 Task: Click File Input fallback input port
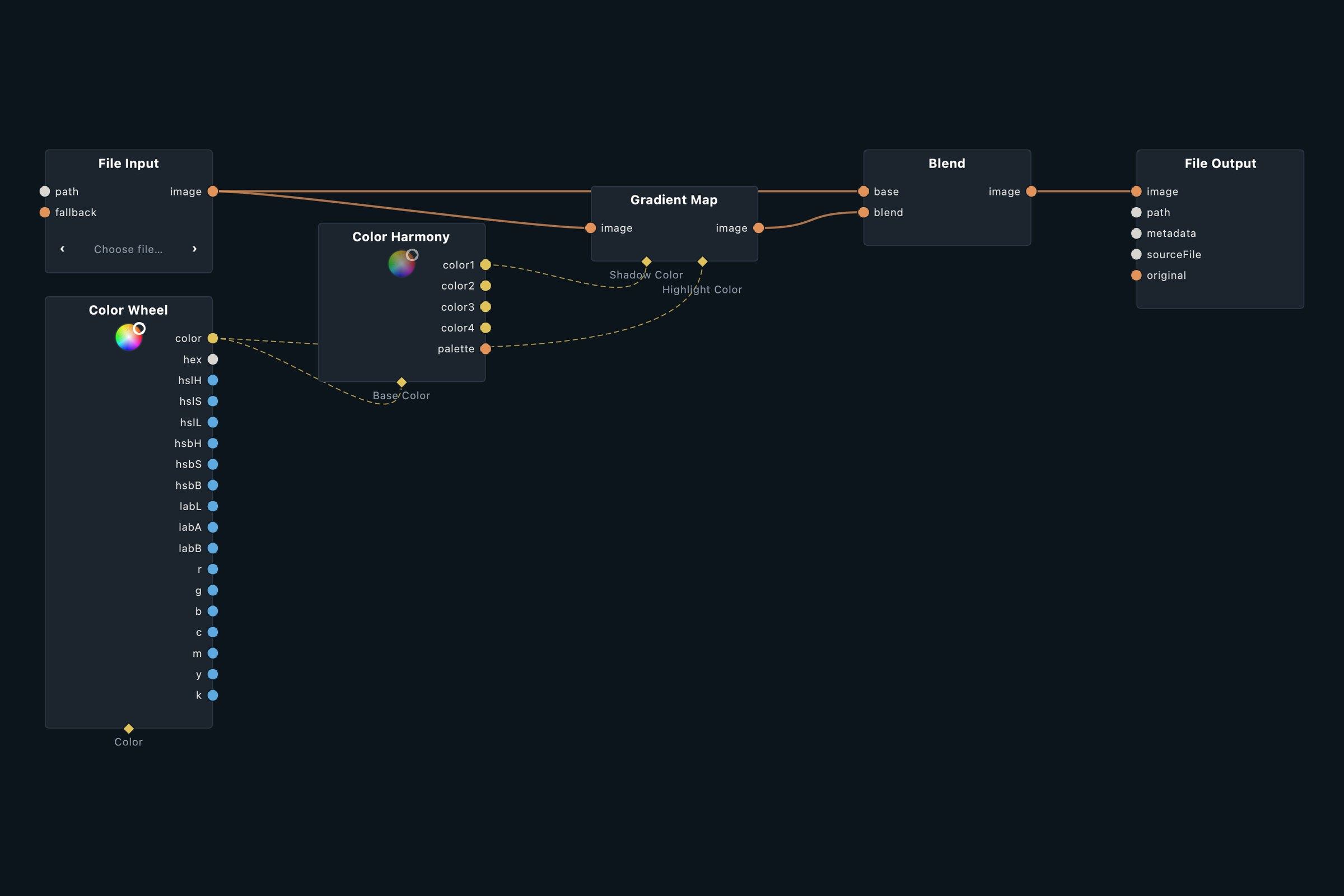[45, 213]
